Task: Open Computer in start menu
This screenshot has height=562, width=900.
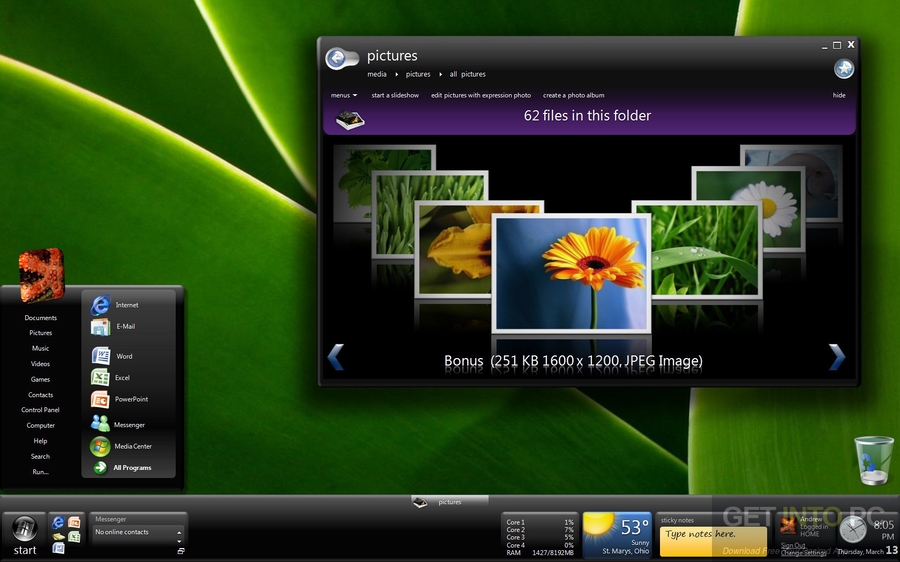Action: coord(40,425)
